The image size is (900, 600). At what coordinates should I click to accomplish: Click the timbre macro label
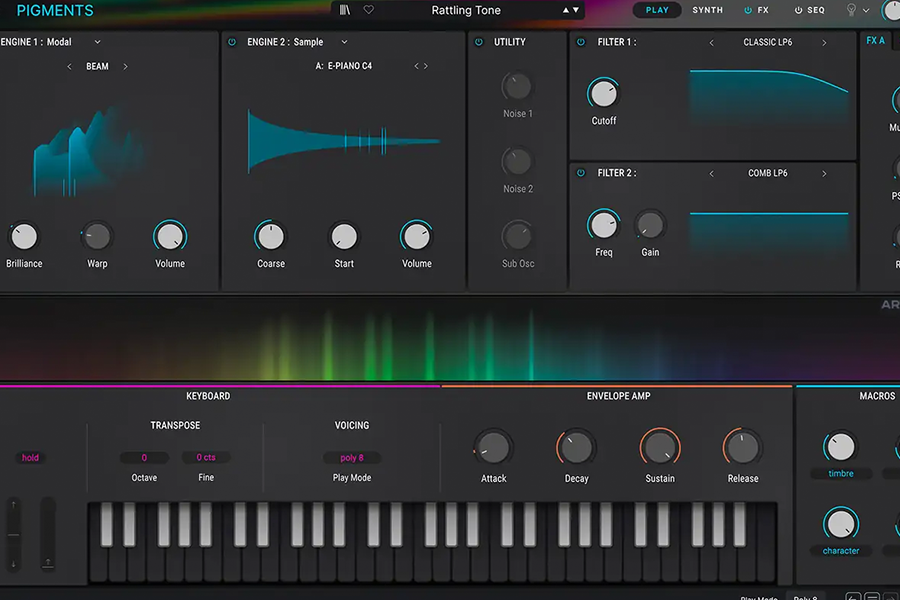click(841, 474)
